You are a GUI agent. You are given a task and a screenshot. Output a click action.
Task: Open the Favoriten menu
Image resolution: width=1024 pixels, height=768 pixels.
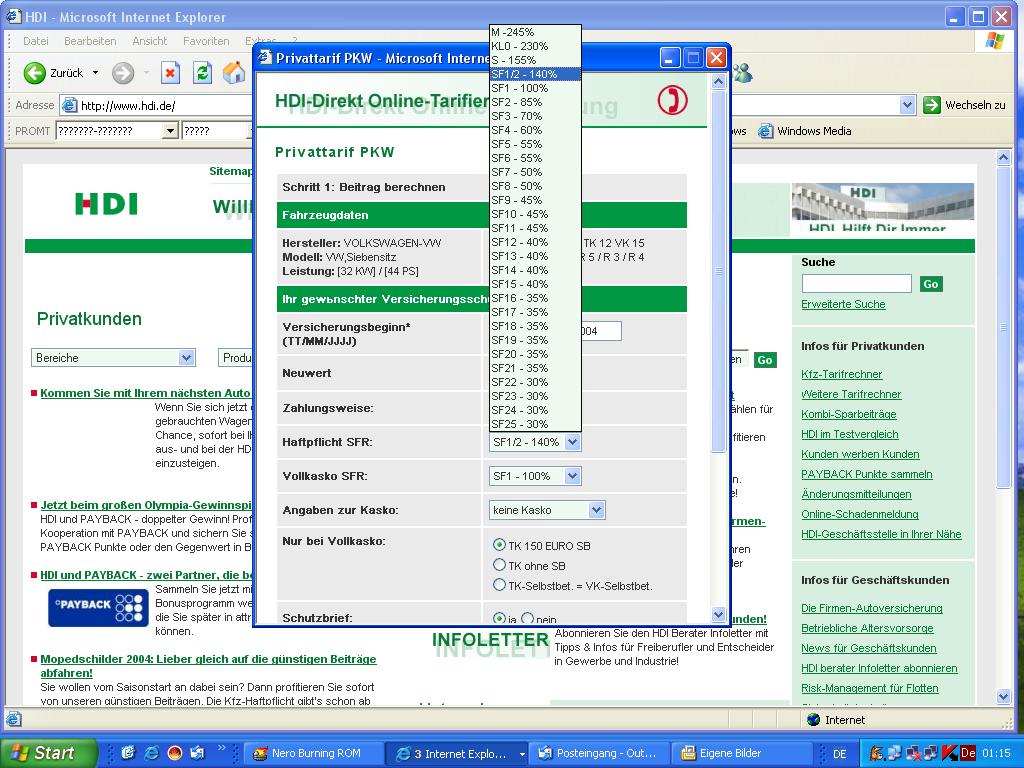(x=206, y=41)
